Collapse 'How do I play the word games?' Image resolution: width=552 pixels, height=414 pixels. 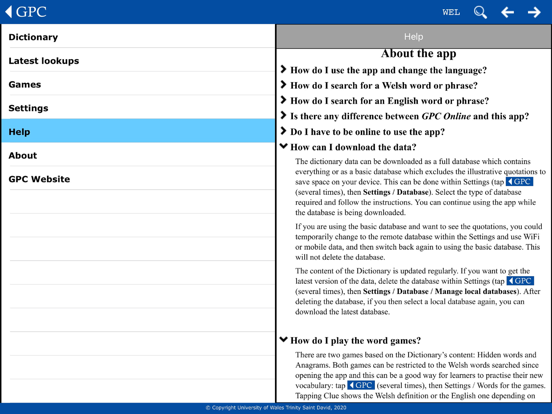351,340
